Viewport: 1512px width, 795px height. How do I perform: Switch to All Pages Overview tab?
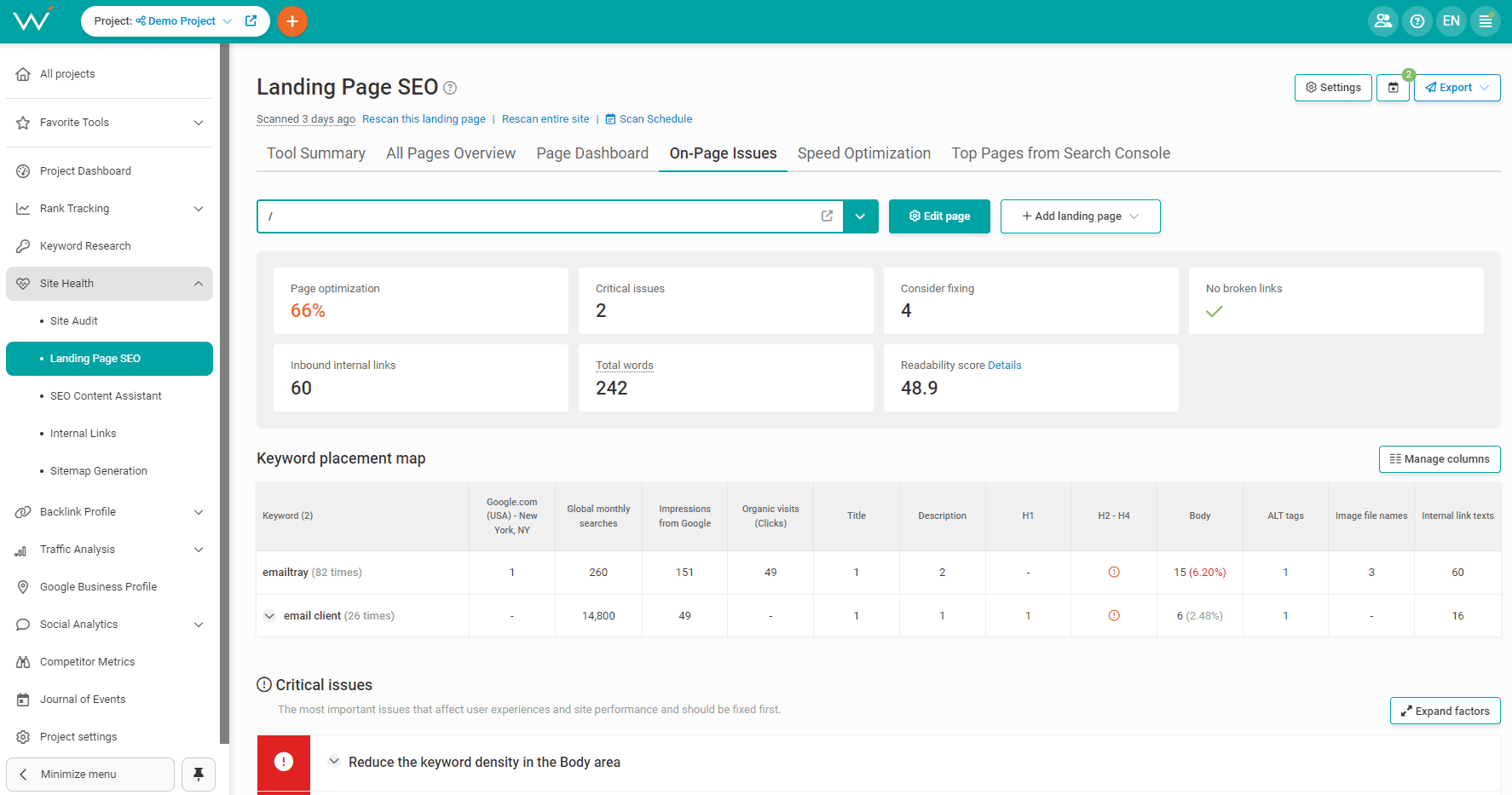(451, 153)
